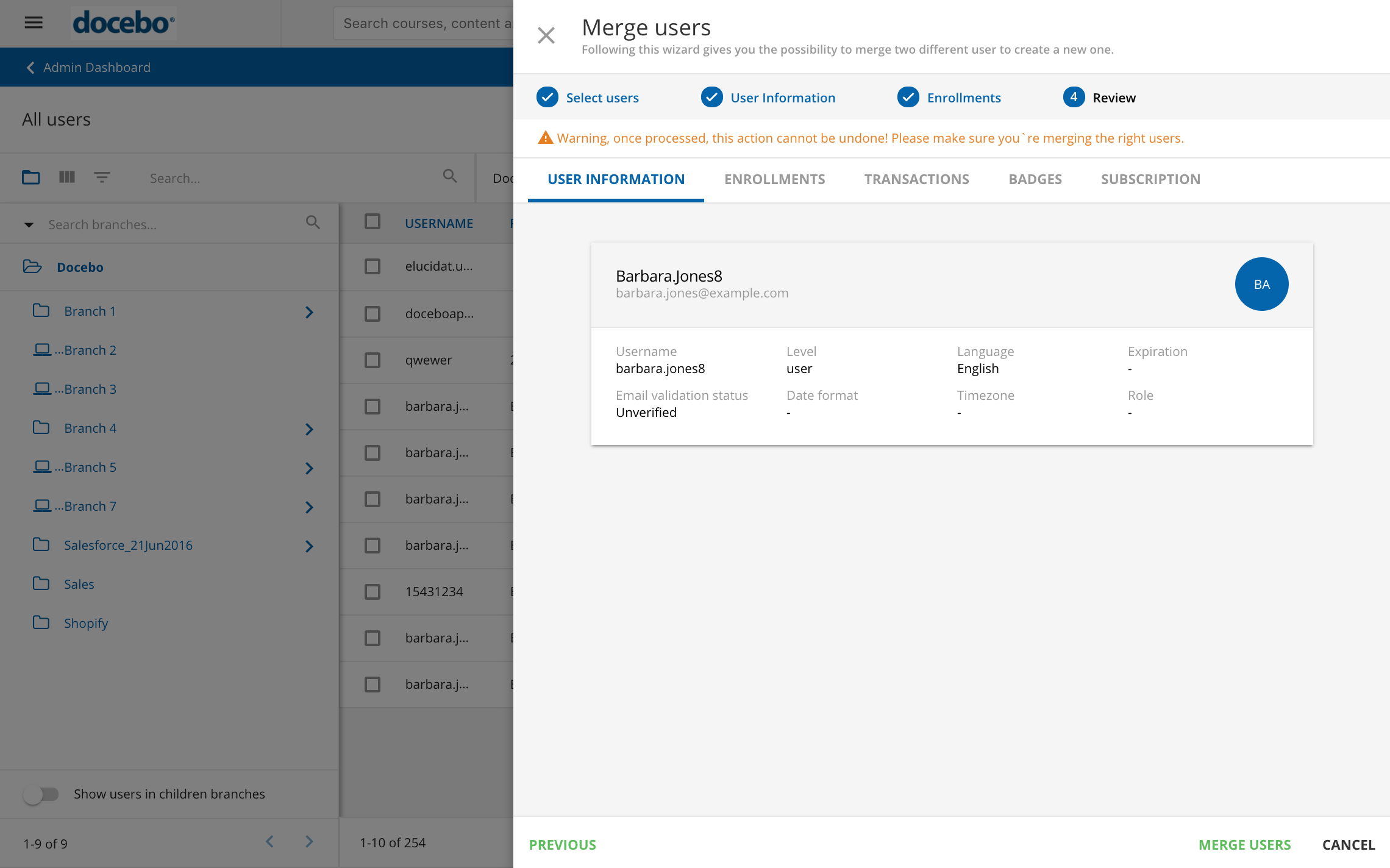Click the branch search magnifier icon
The height and width of the screenshot is (868, 1390).
(x=313, y=223)
